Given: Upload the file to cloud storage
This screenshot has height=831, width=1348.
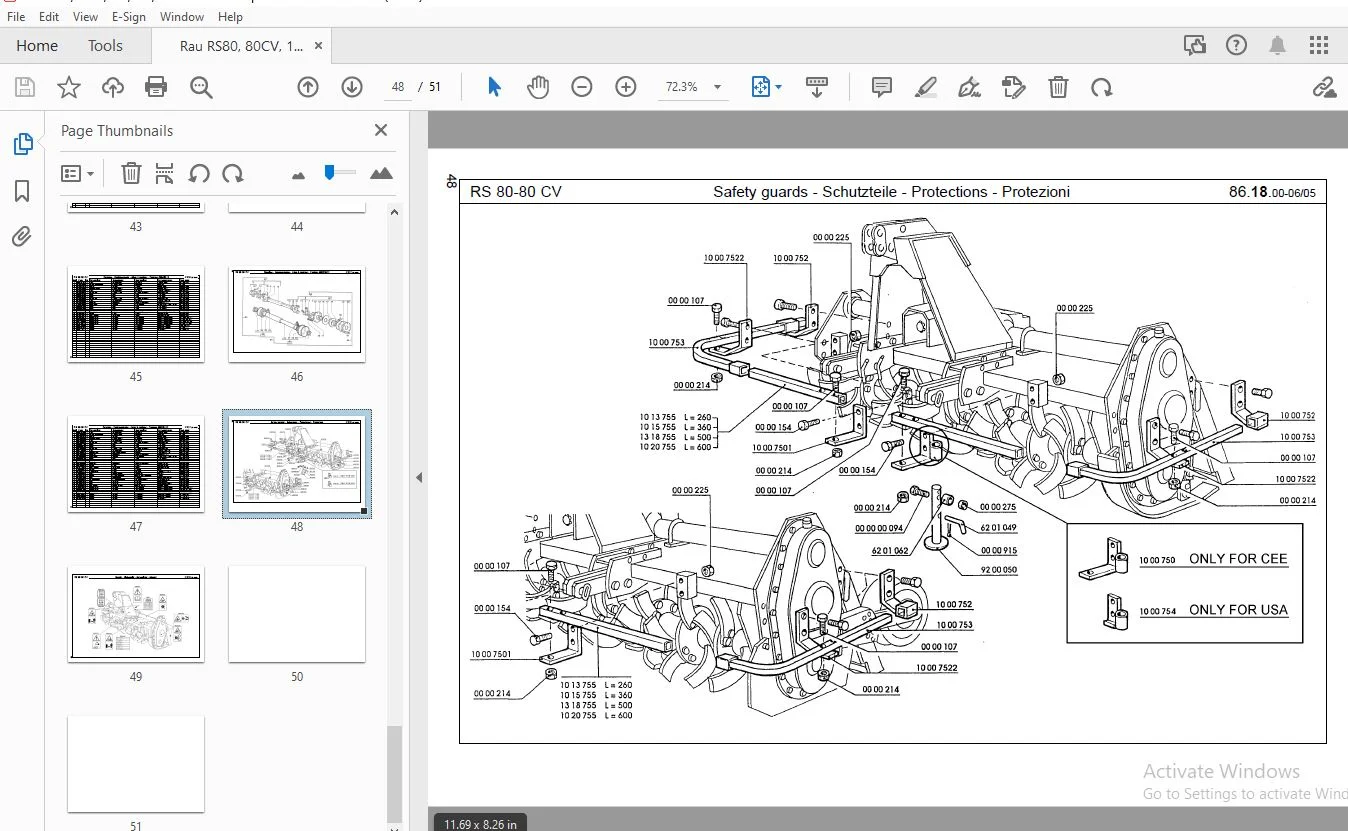Looking at the screenshot, I should click(x=113, y=87).
